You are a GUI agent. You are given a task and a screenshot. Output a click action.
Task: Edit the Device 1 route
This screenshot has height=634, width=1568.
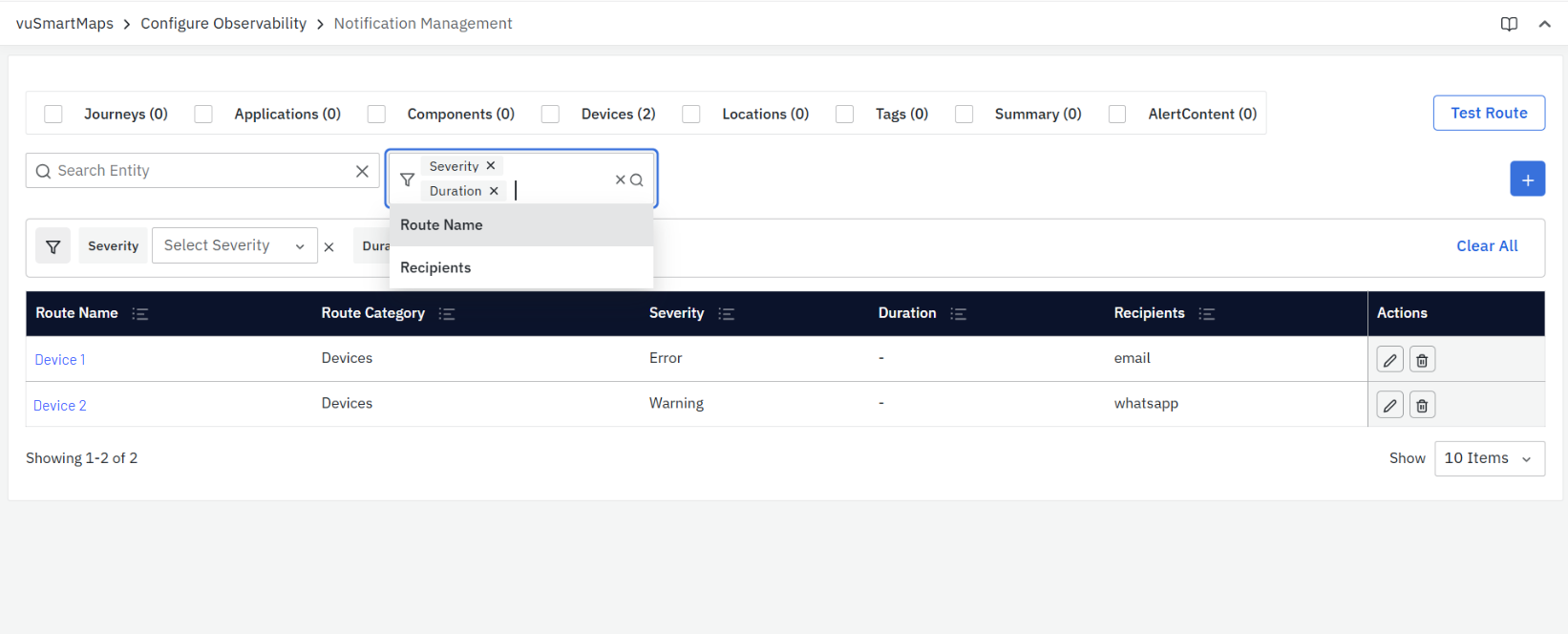1389,360
